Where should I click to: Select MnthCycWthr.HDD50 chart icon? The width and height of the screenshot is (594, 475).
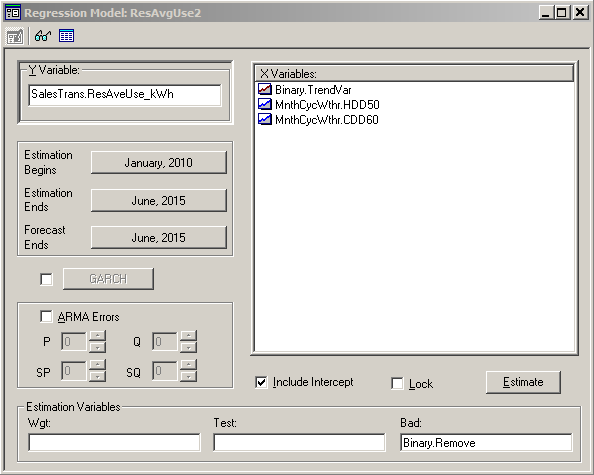click(x=264, y=104)
